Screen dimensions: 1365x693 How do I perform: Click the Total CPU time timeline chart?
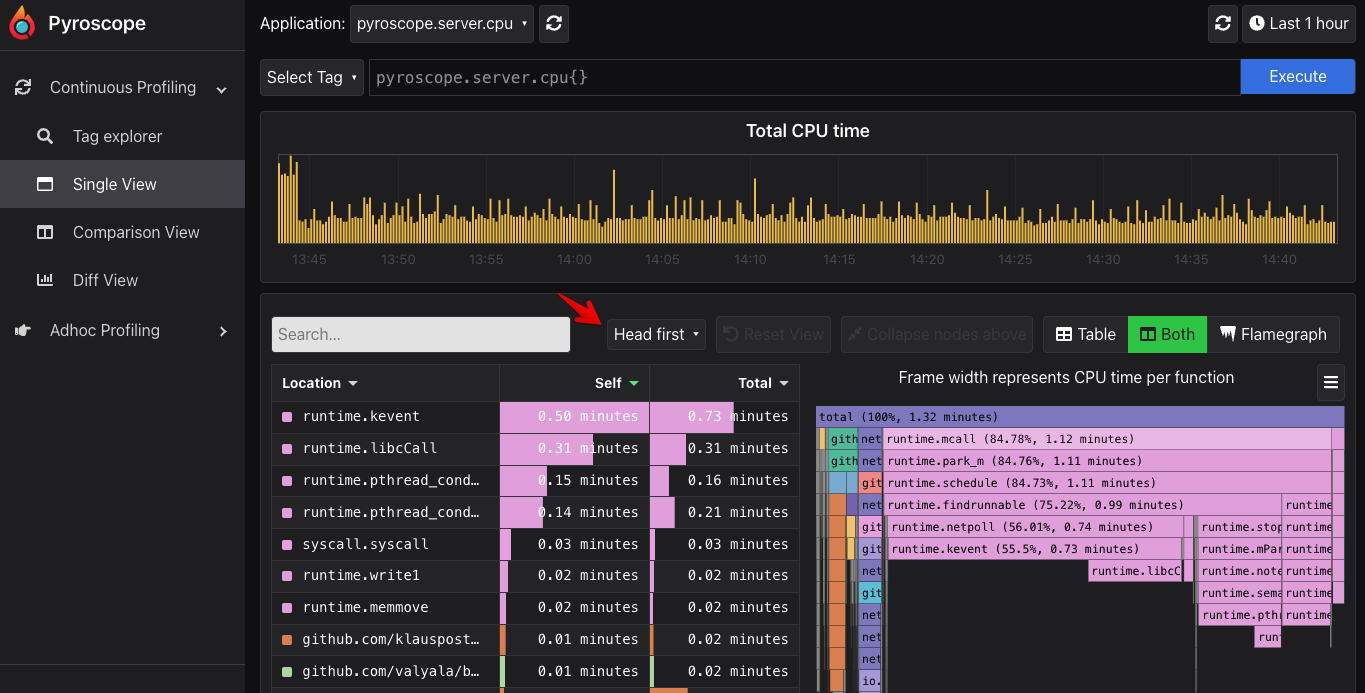point(807,198)
